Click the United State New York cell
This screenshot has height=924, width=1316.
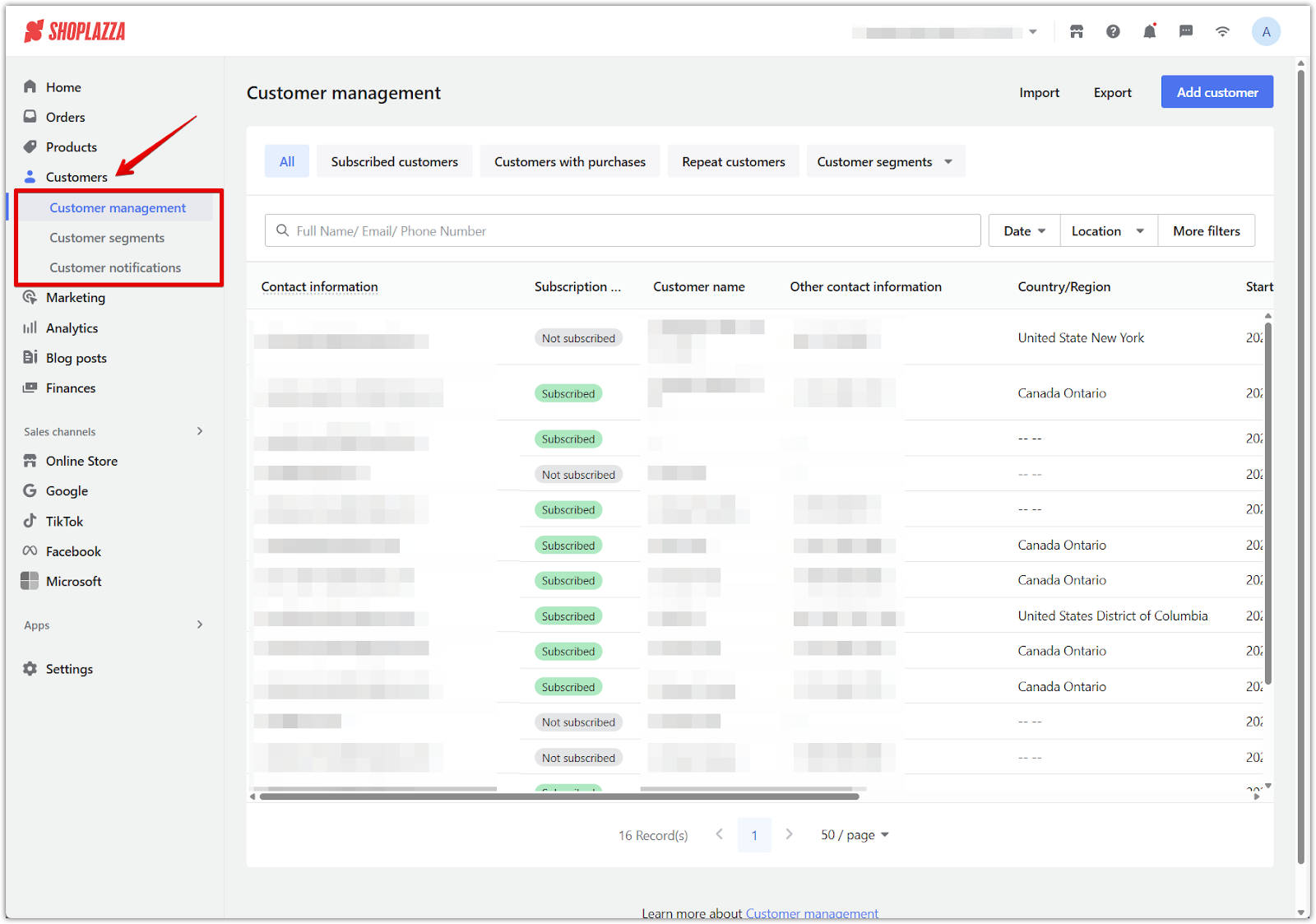click(1081, 337)
